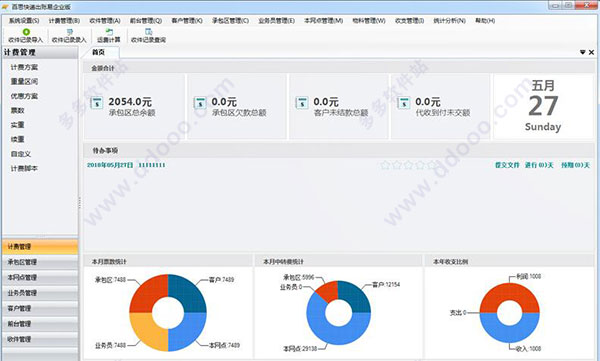
Task: Open the 前台管理(Q) menu
Action: click(x=146, y=21)
